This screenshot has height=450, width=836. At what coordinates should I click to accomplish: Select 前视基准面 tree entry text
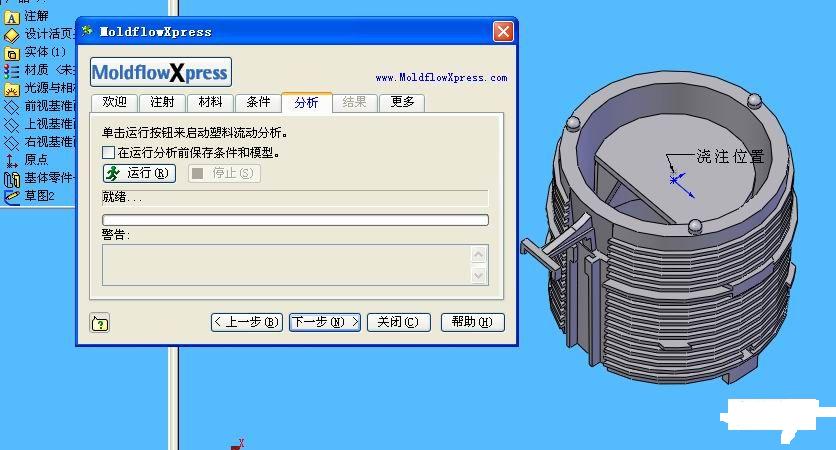(51, 106)
